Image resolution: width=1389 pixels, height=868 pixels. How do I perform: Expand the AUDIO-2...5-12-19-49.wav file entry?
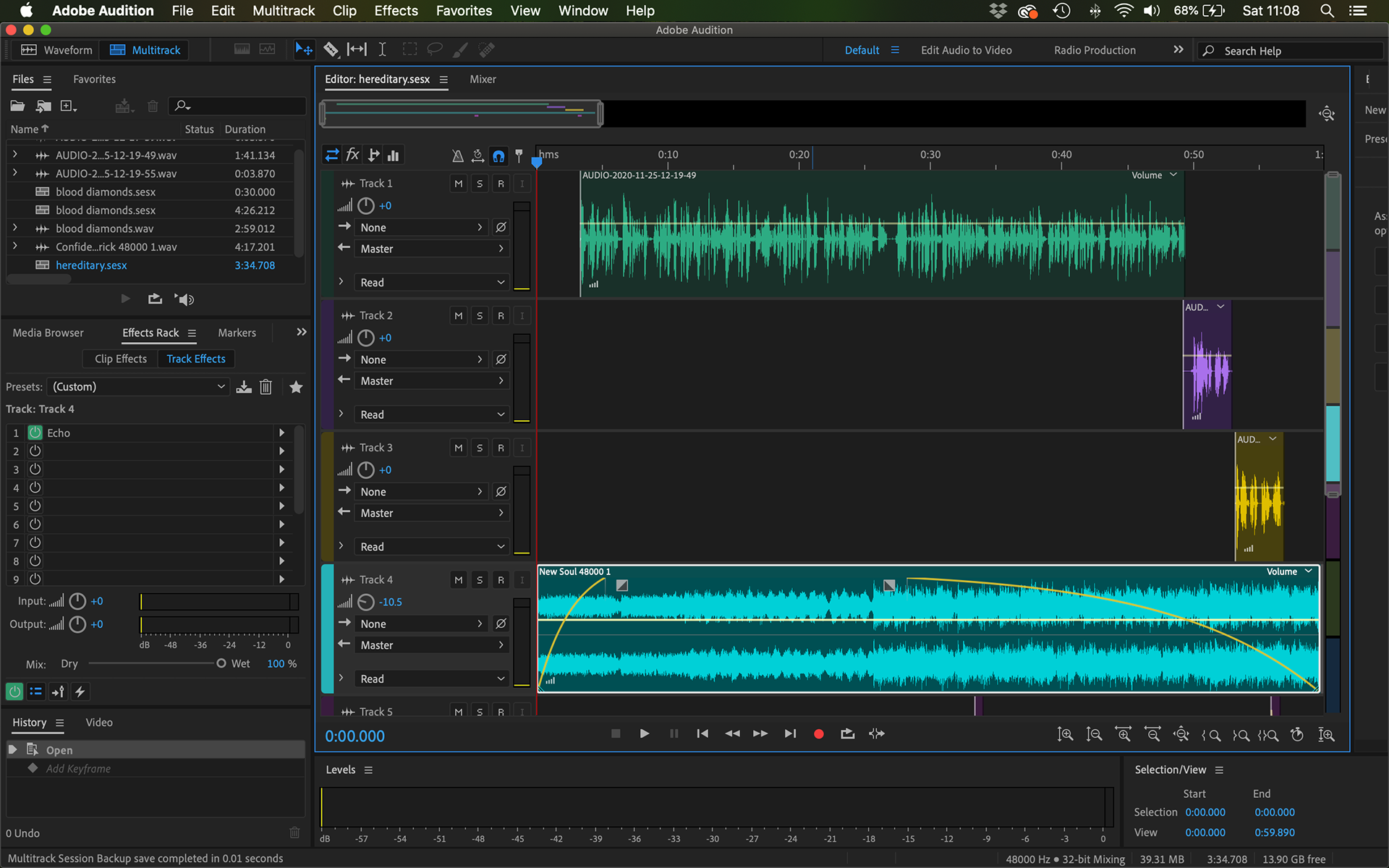[14, 155]
